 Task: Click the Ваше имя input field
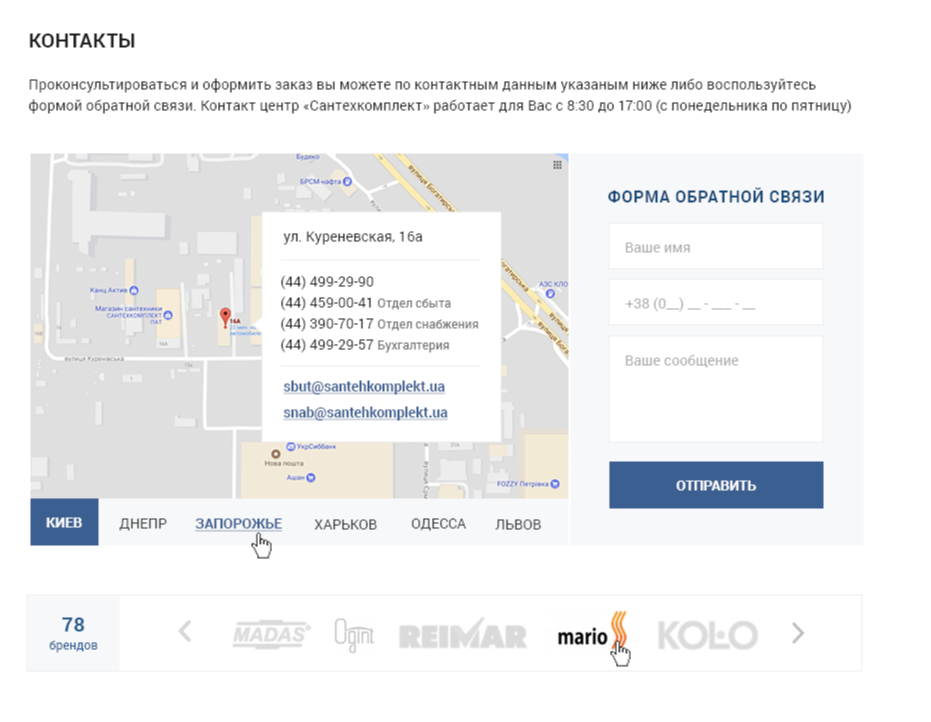pyautogui.click(x=715, y=247)
